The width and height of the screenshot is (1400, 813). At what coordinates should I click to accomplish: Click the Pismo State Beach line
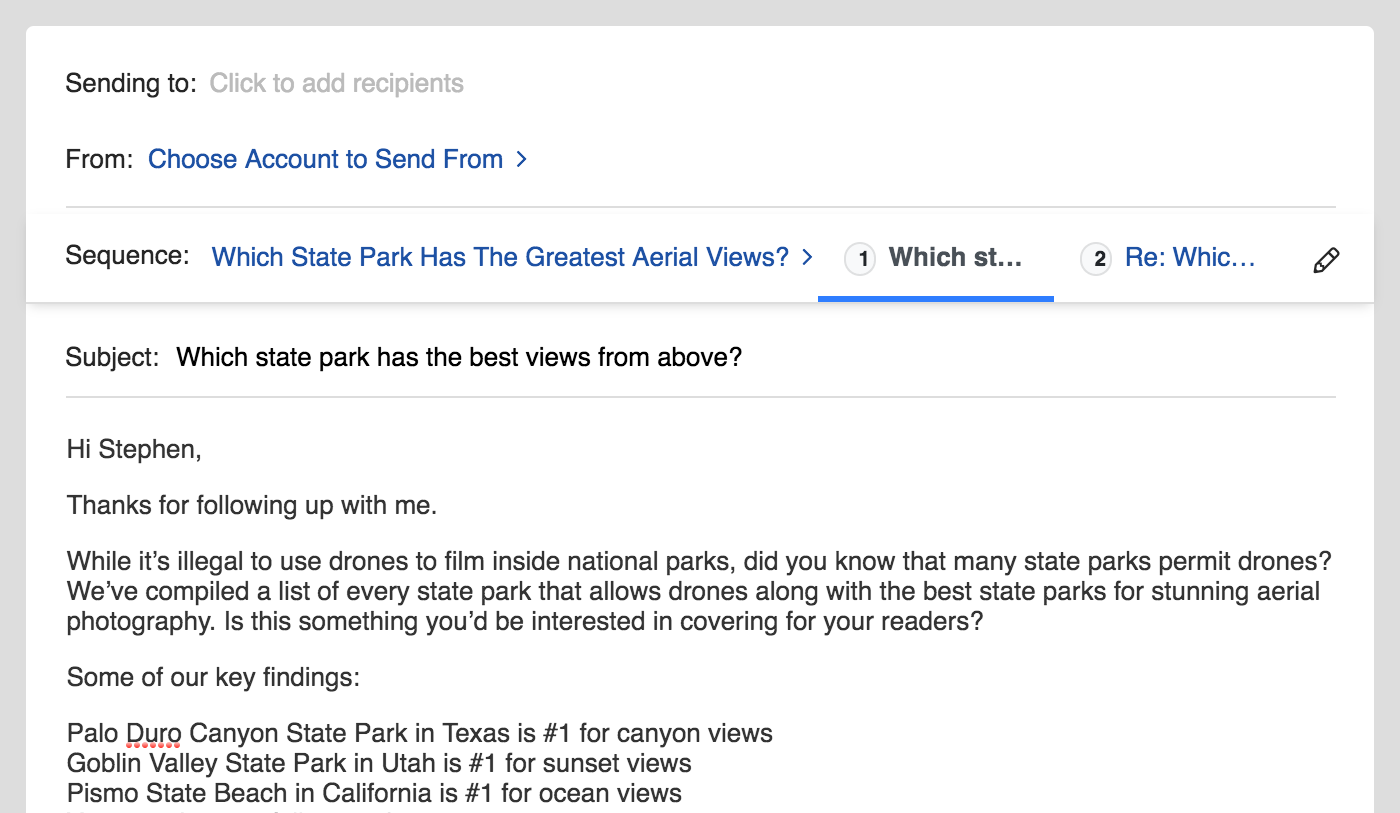374,794
